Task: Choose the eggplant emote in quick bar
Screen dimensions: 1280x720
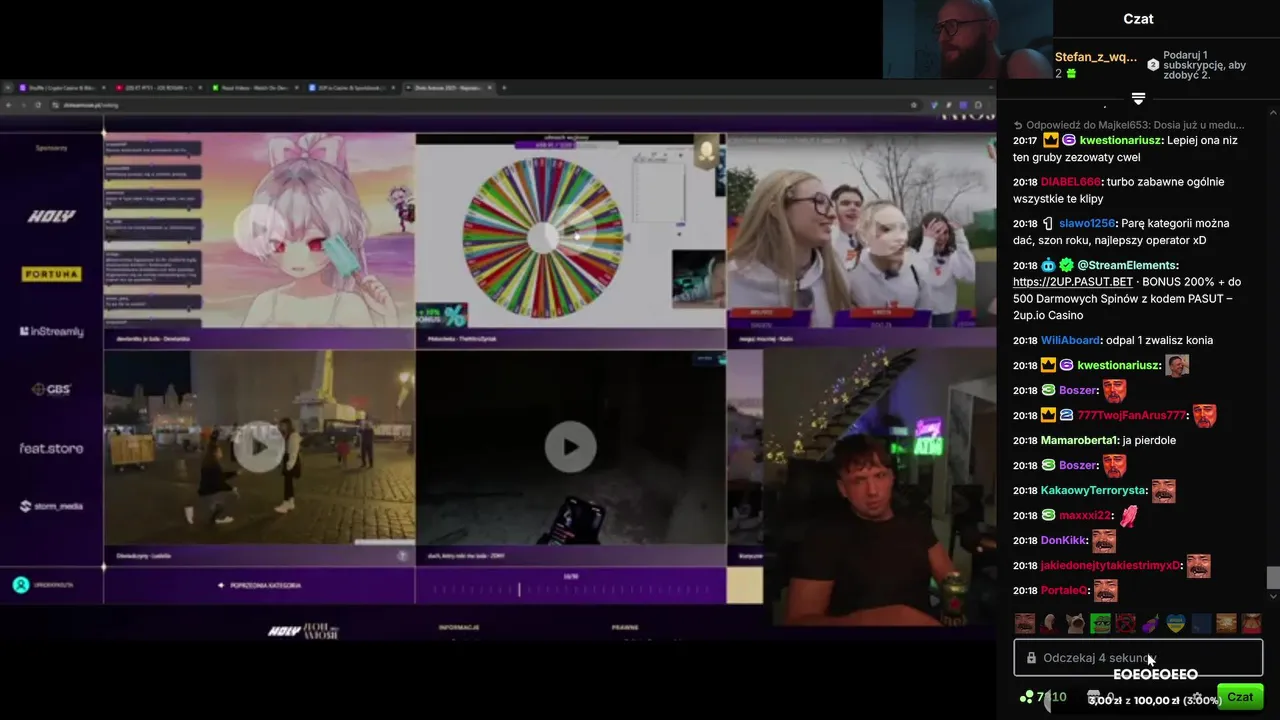Action: [1151, 624]
